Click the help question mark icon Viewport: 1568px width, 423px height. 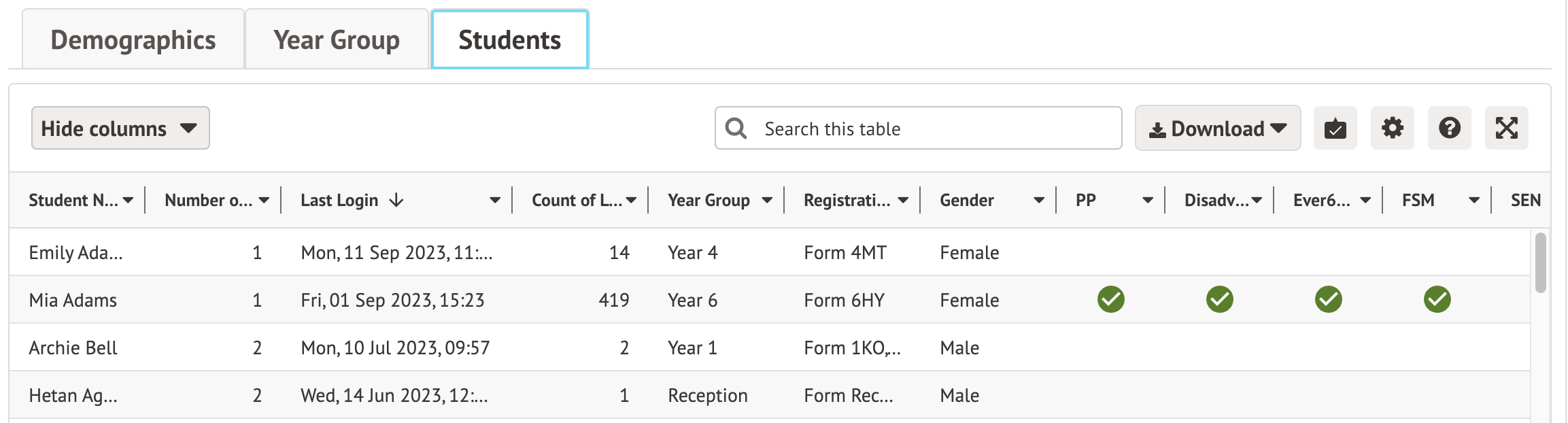1449,128
